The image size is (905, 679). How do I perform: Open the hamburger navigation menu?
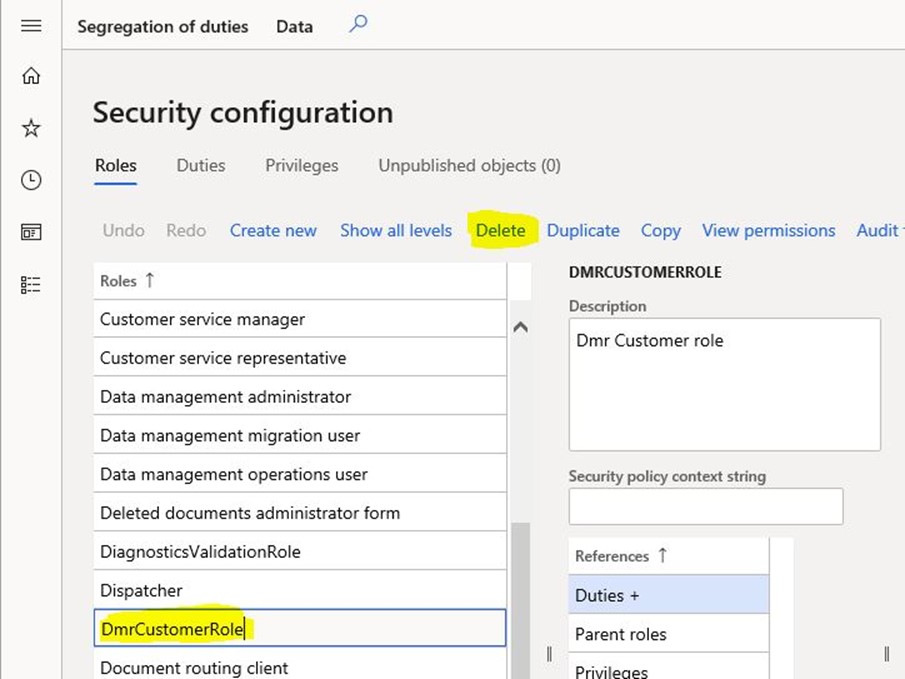pyautogui.click(x=31, y=26)
